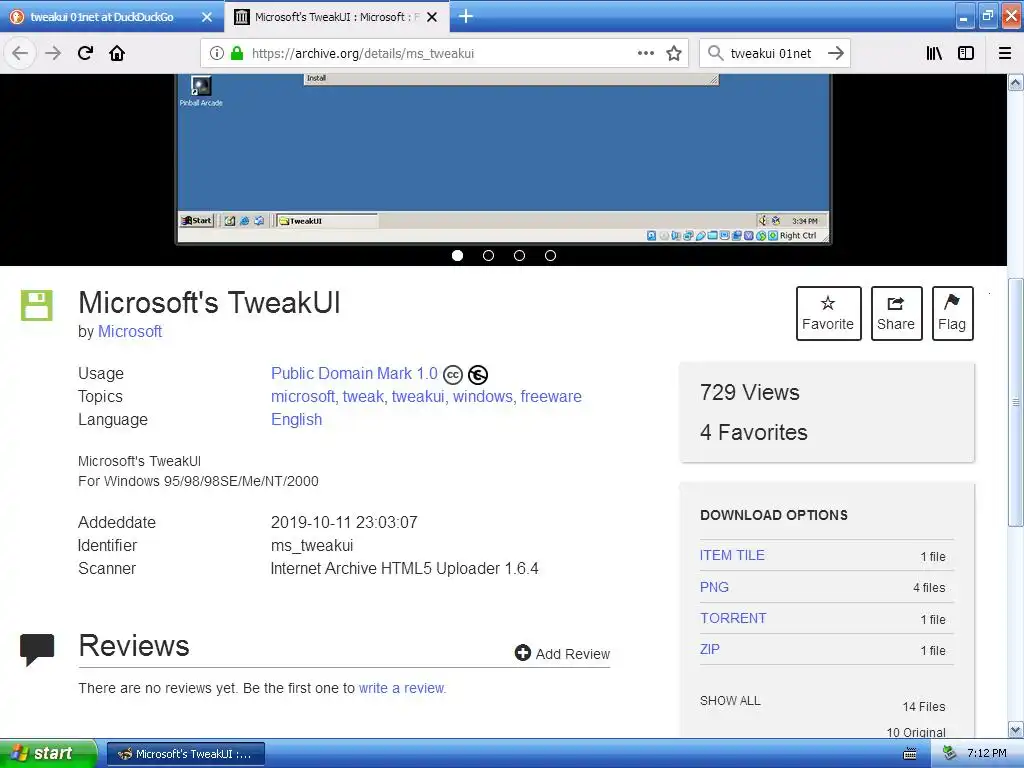Select the first carousel image dot
The width and height of the screenshot is (1024, 768).
coord(457,255)
